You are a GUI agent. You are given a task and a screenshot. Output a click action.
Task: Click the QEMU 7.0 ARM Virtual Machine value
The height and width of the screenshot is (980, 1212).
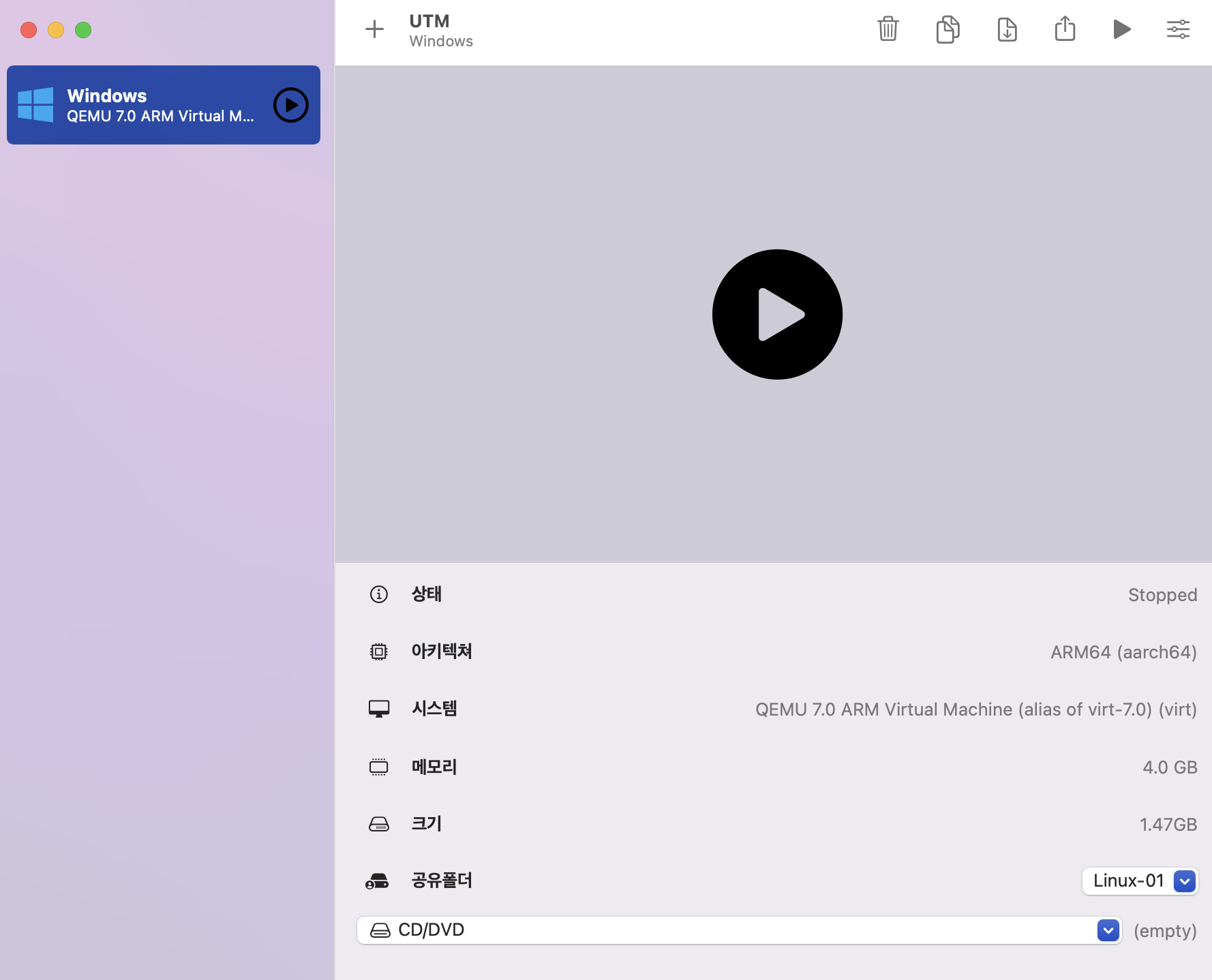click(976, 709)
